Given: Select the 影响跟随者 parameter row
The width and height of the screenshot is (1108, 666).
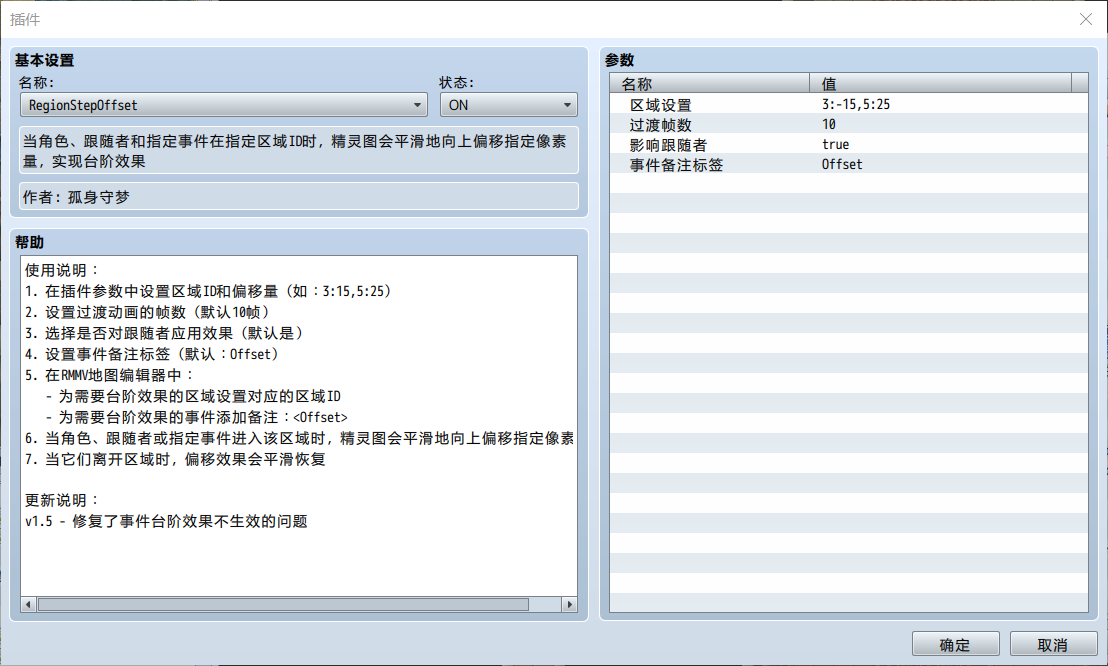Looking at the screenshot, I should (x=849, y=144).
